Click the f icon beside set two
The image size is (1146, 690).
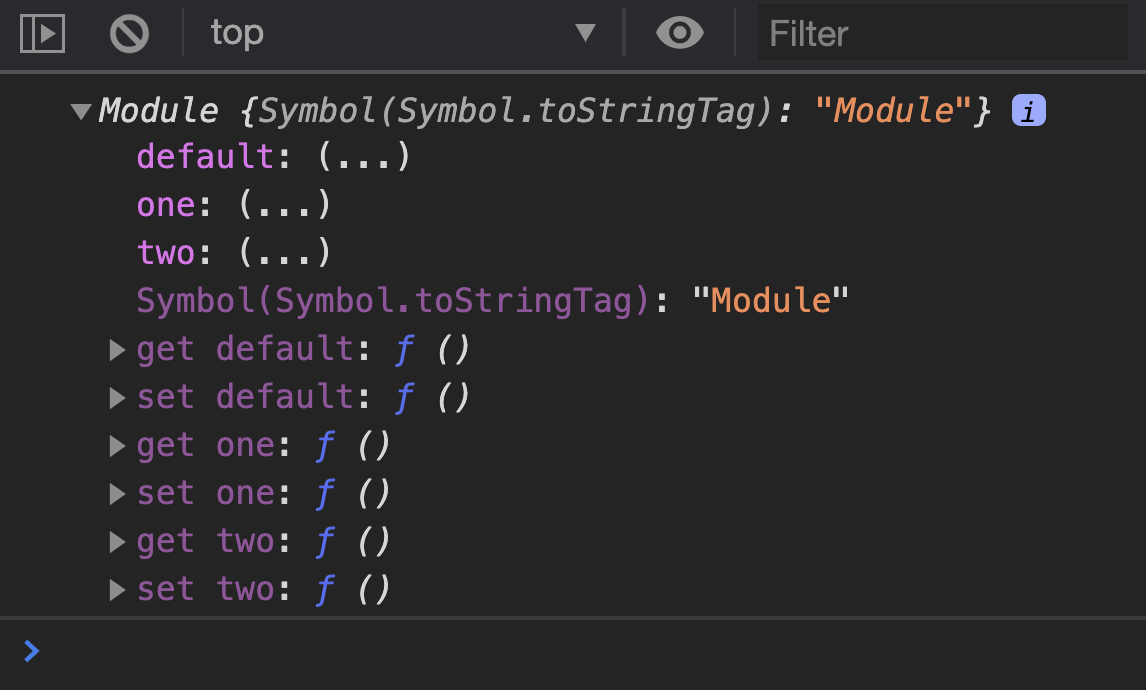[325, 589]
